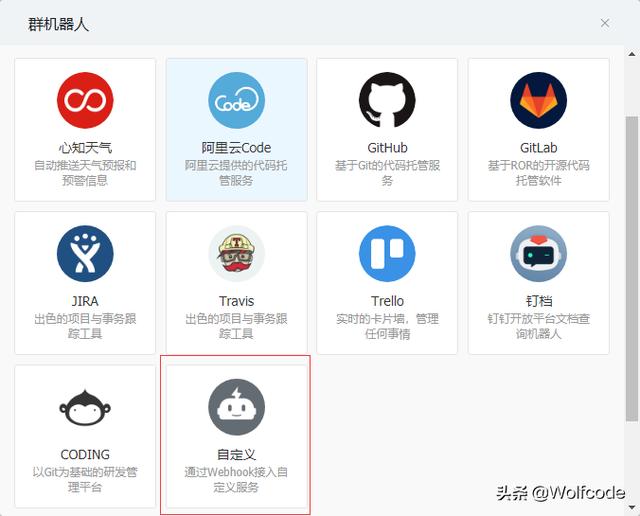Click the vertical scrollbar thumb

(632, 268)
